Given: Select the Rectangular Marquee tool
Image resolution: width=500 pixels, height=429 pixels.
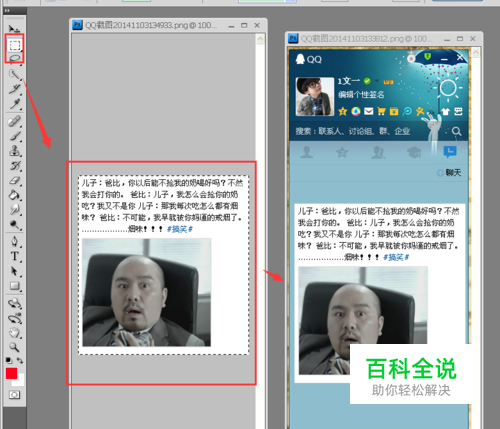Looking at the screenshot, I should 15,45.
